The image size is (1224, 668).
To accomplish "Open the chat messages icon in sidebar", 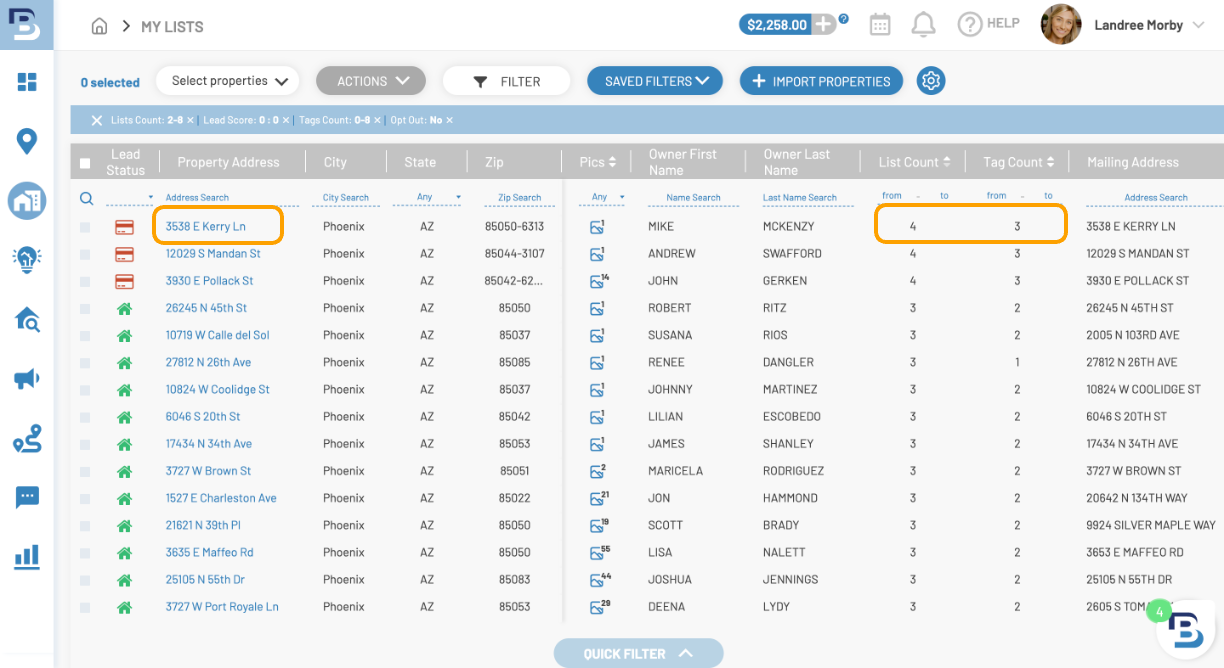I will (x=27, y=497).
